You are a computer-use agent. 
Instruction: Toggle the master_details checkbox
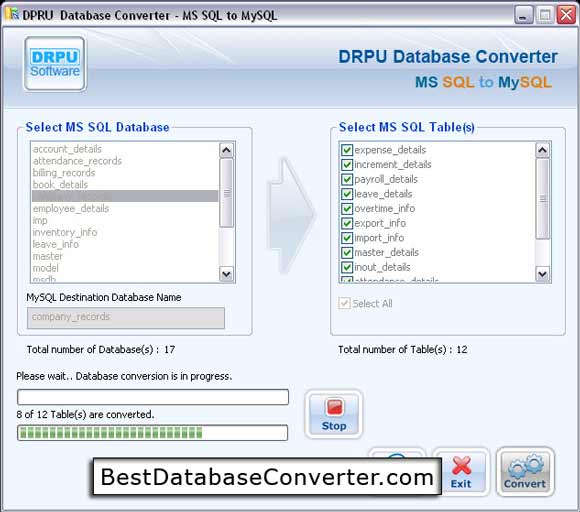347,252
